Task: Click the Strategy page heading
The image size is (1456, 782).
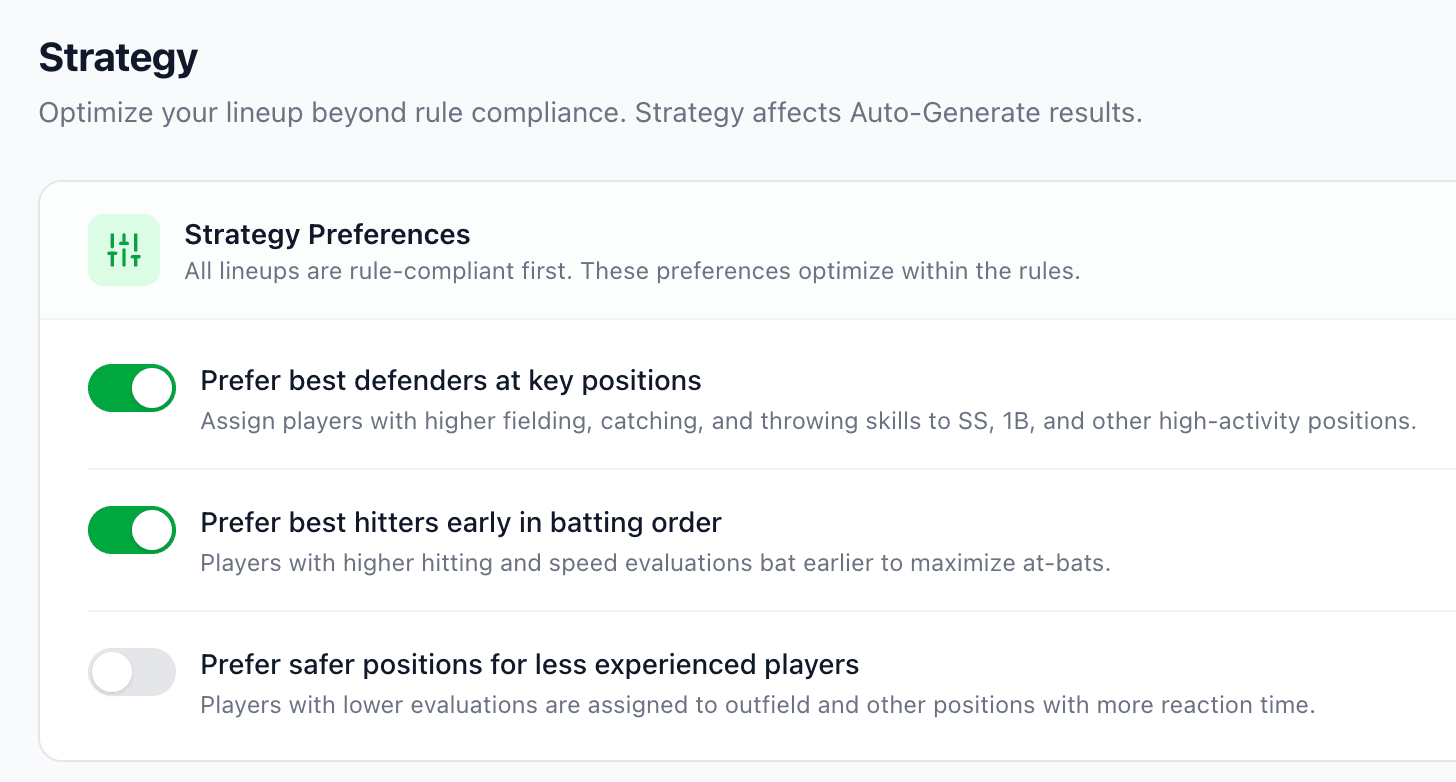Action: pos(117,57)
